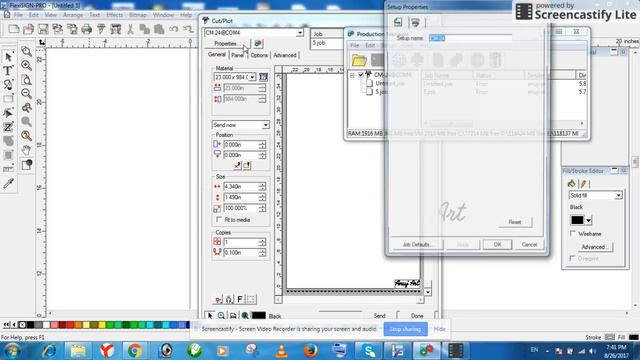Click the F icon at Cut/Plot bottom
The width and height of the screenshot is (640, 360).
[x=240, y=299]
